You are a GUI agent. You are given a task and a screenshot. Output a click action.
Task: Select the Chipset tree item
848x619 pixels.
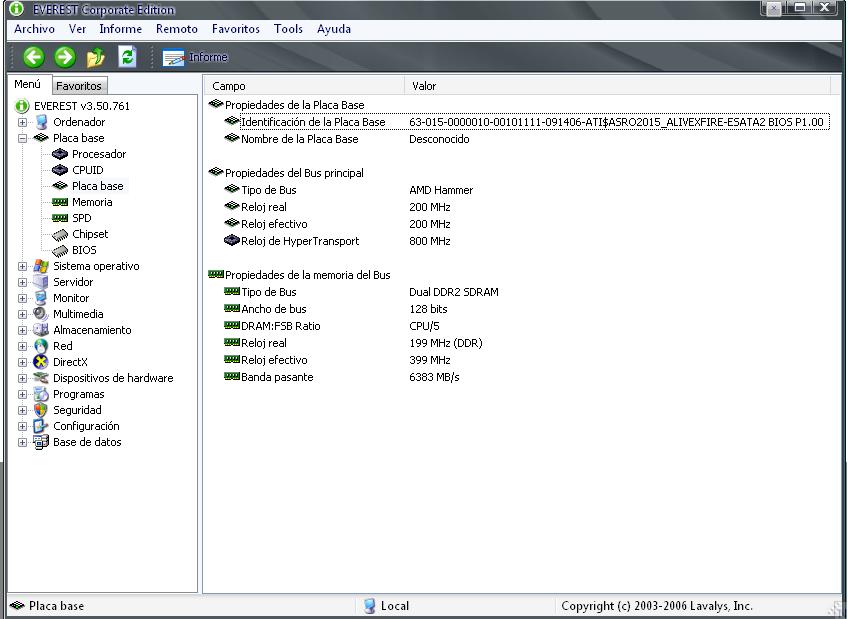89,234
